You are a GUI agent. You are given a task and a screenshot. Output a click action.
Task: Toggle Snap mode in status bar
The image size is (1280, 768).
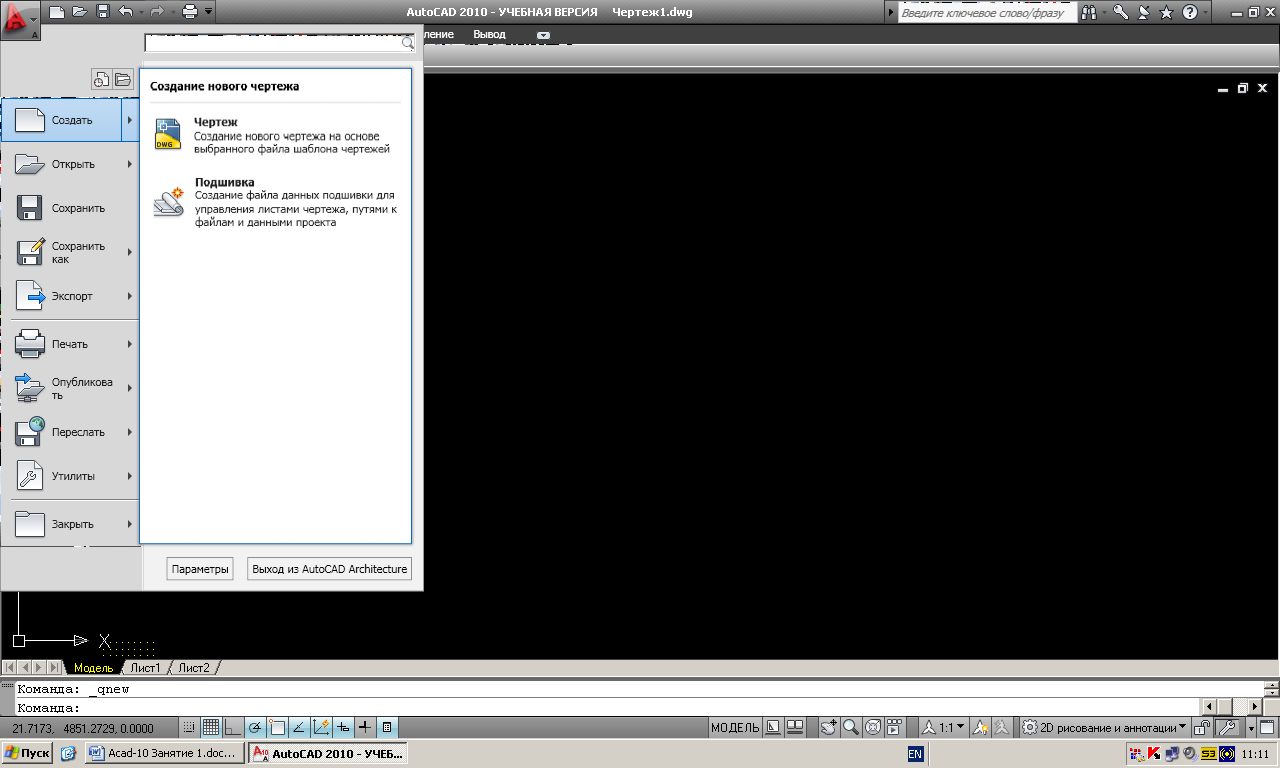coord(189,727)
